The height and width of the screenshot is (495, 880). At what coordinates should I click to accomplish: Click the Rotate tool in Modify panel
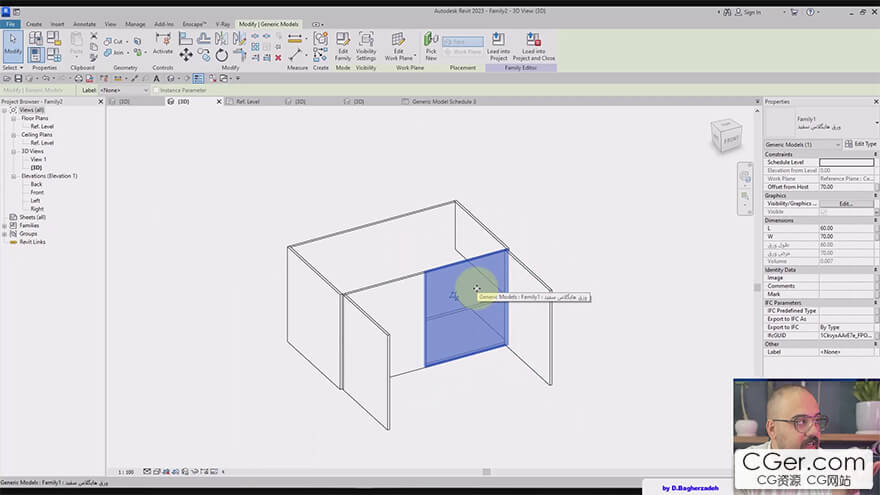222,55
